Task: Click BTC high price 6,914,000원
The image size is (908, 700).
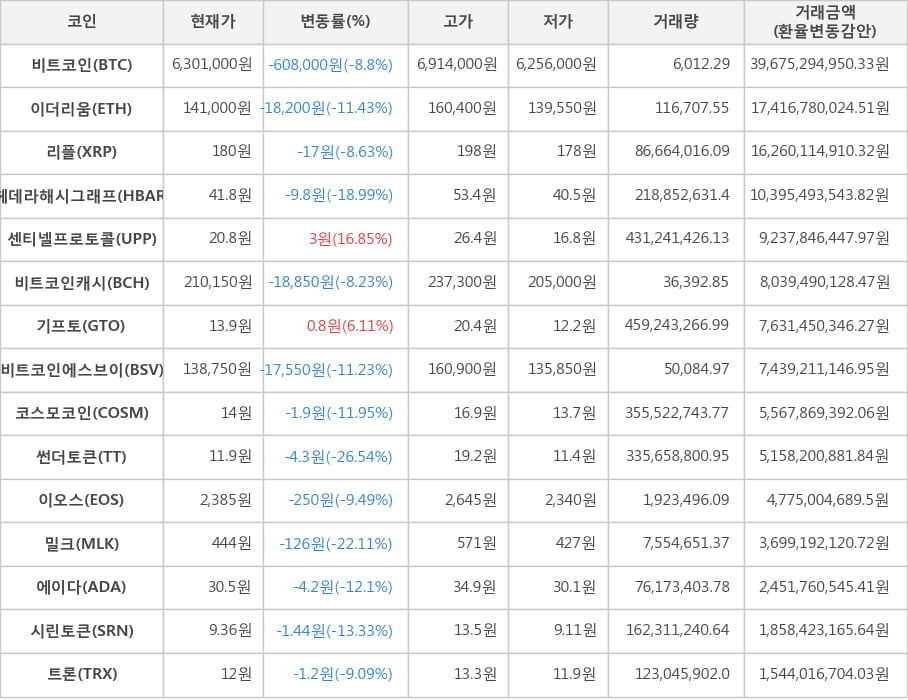Action: click(x=457, y=64)
